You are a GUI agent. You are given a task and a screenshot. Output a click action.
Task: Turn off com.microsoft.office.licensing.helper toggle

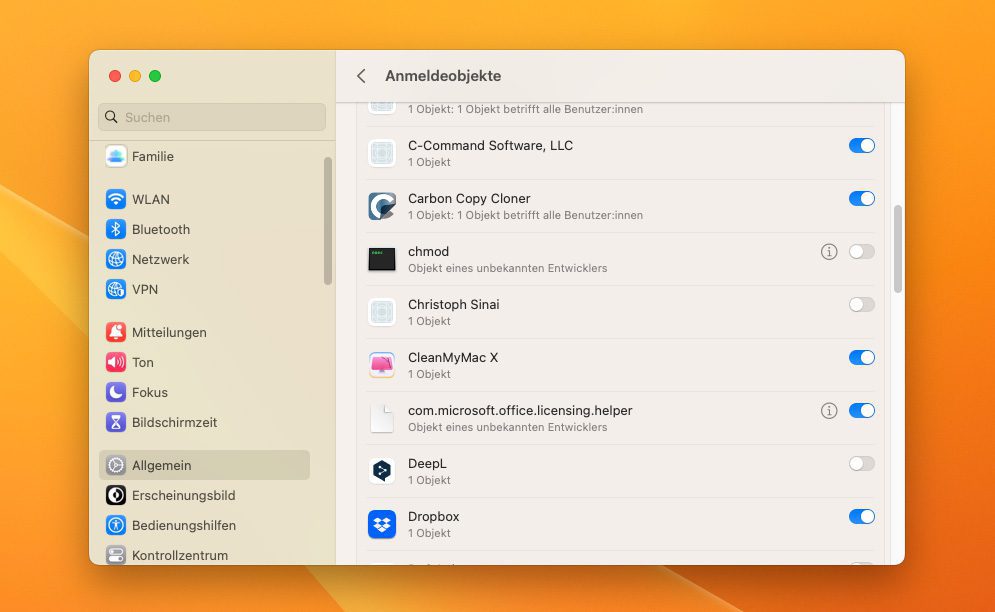[862, 411]
